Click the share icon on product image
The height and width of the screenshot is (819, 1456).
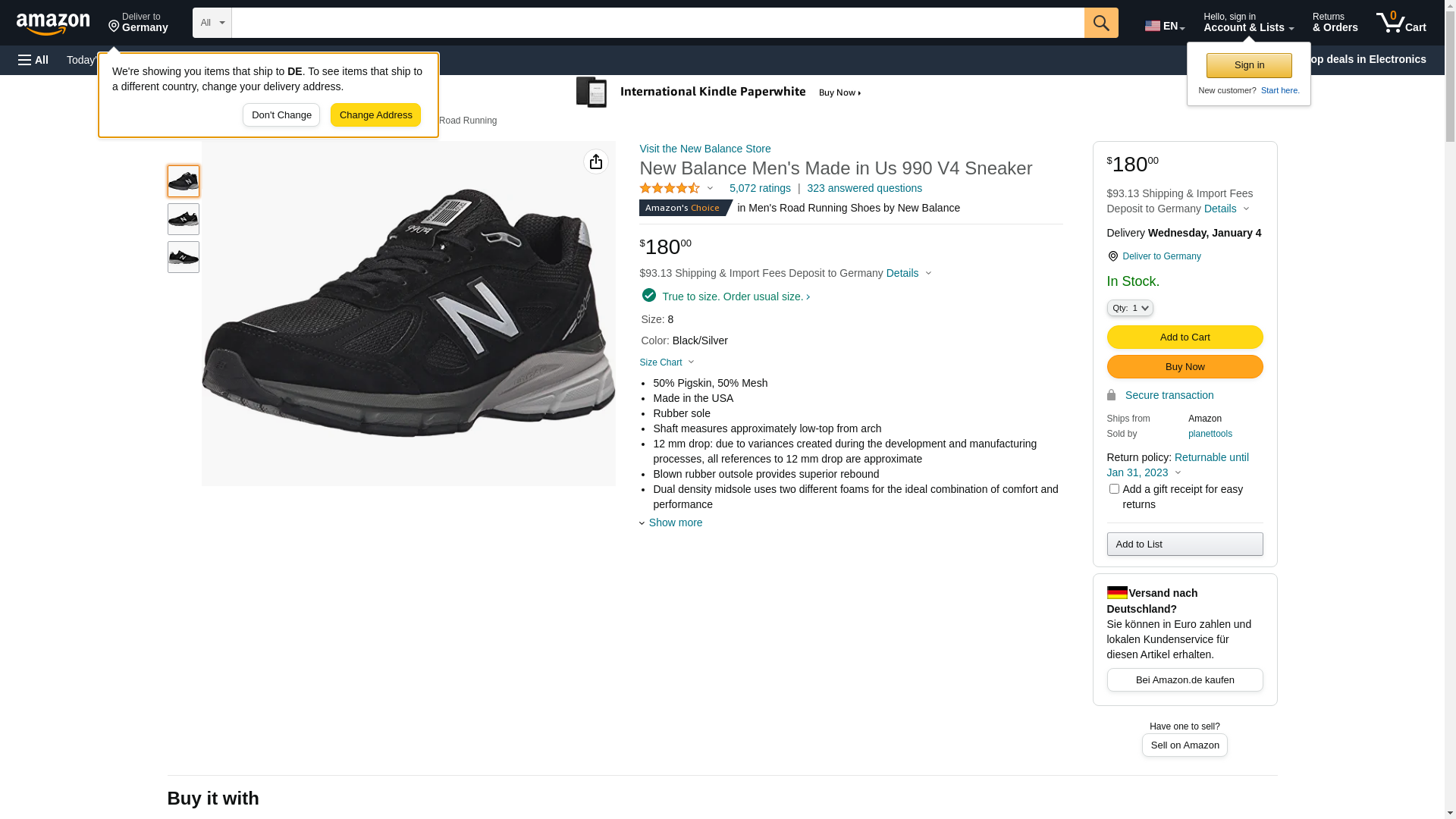[x=596, y=162]
